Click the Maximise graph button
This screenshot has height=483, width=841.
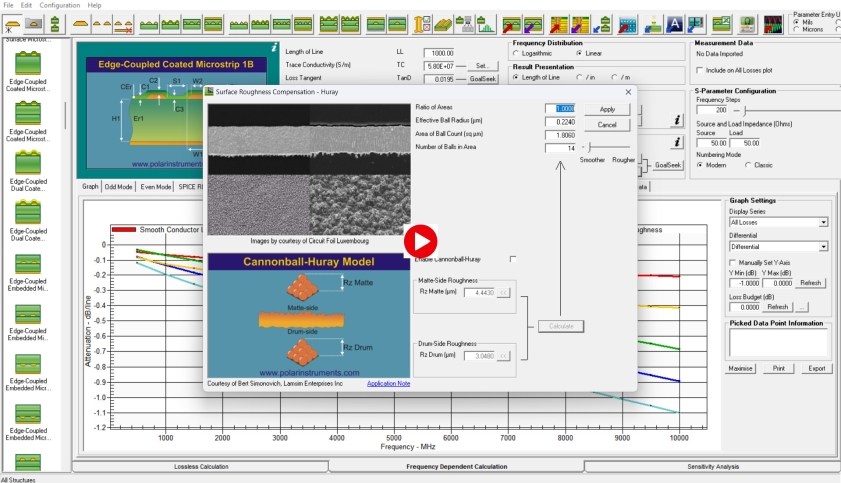[740, 368]
